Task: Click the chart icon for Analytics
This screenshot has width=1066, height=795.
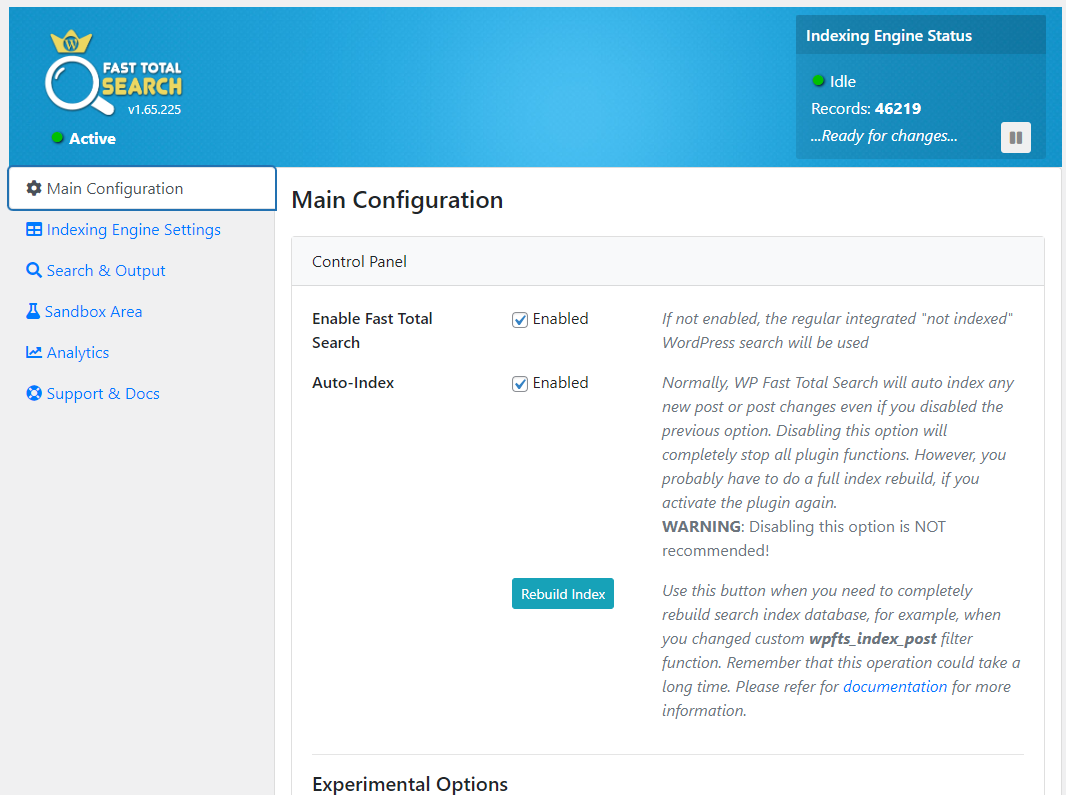Action: (x=34, y=352)
